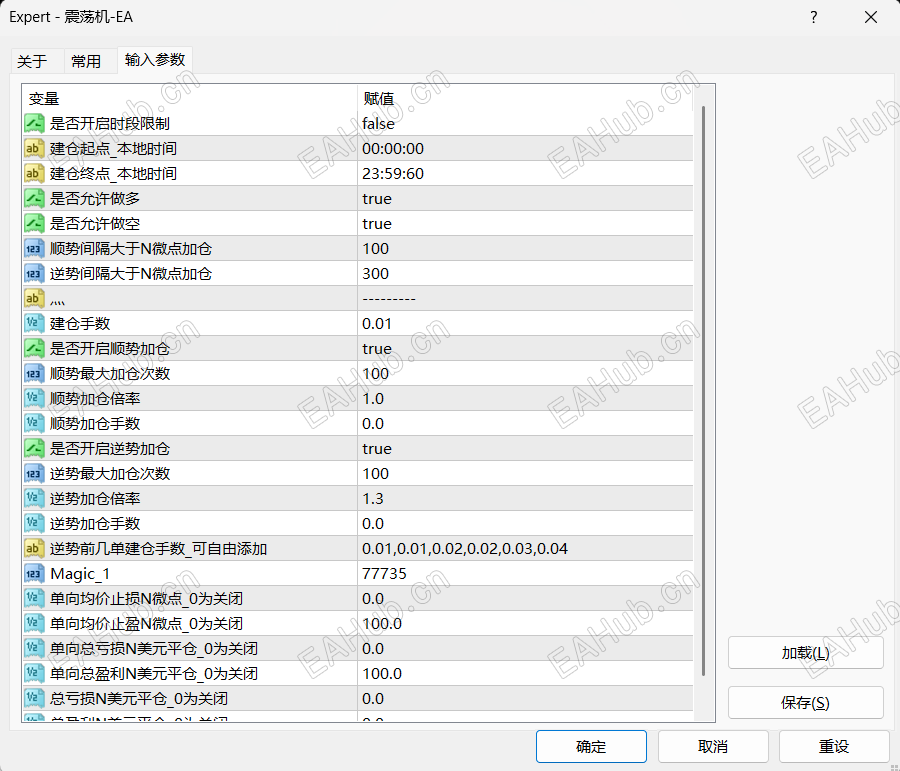Reset parameters with 重设 button
This screenshot has width=900, height=771.
click(834, 746)
